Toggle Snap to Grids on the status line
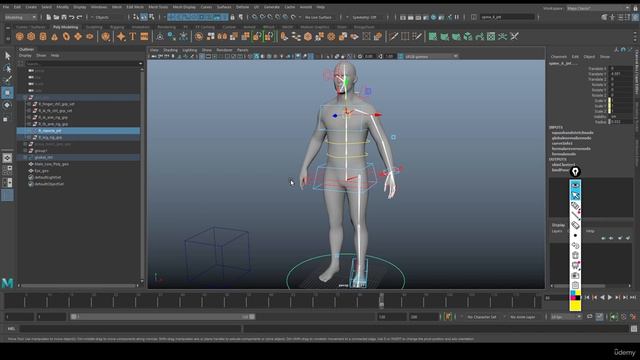This screenshot has height=360, width=640. point(254,17)
